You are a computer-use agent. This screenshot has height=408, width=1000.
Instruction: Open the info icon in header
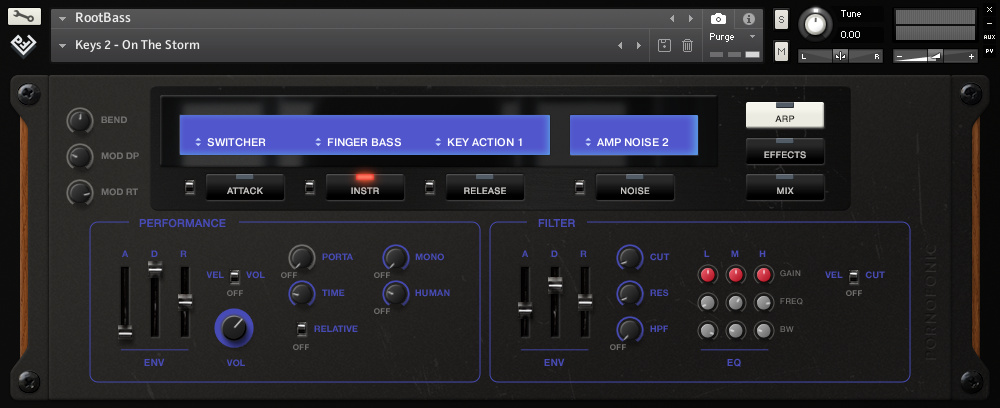point(749,18)
